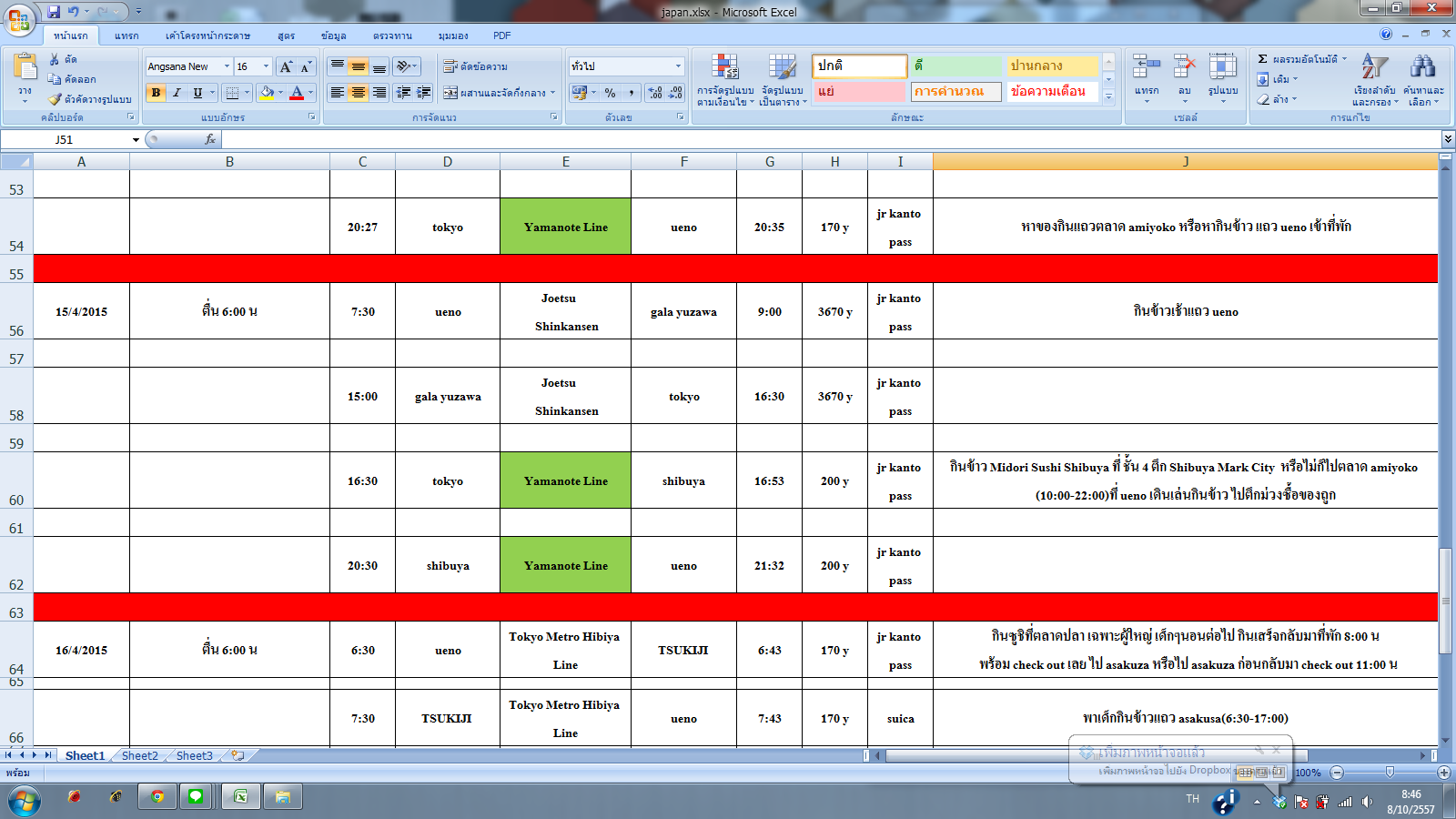The height and width of the screenshot is (819, 1456).
Task: Open the LINE app in taskbar
Action: pos(196,796)
